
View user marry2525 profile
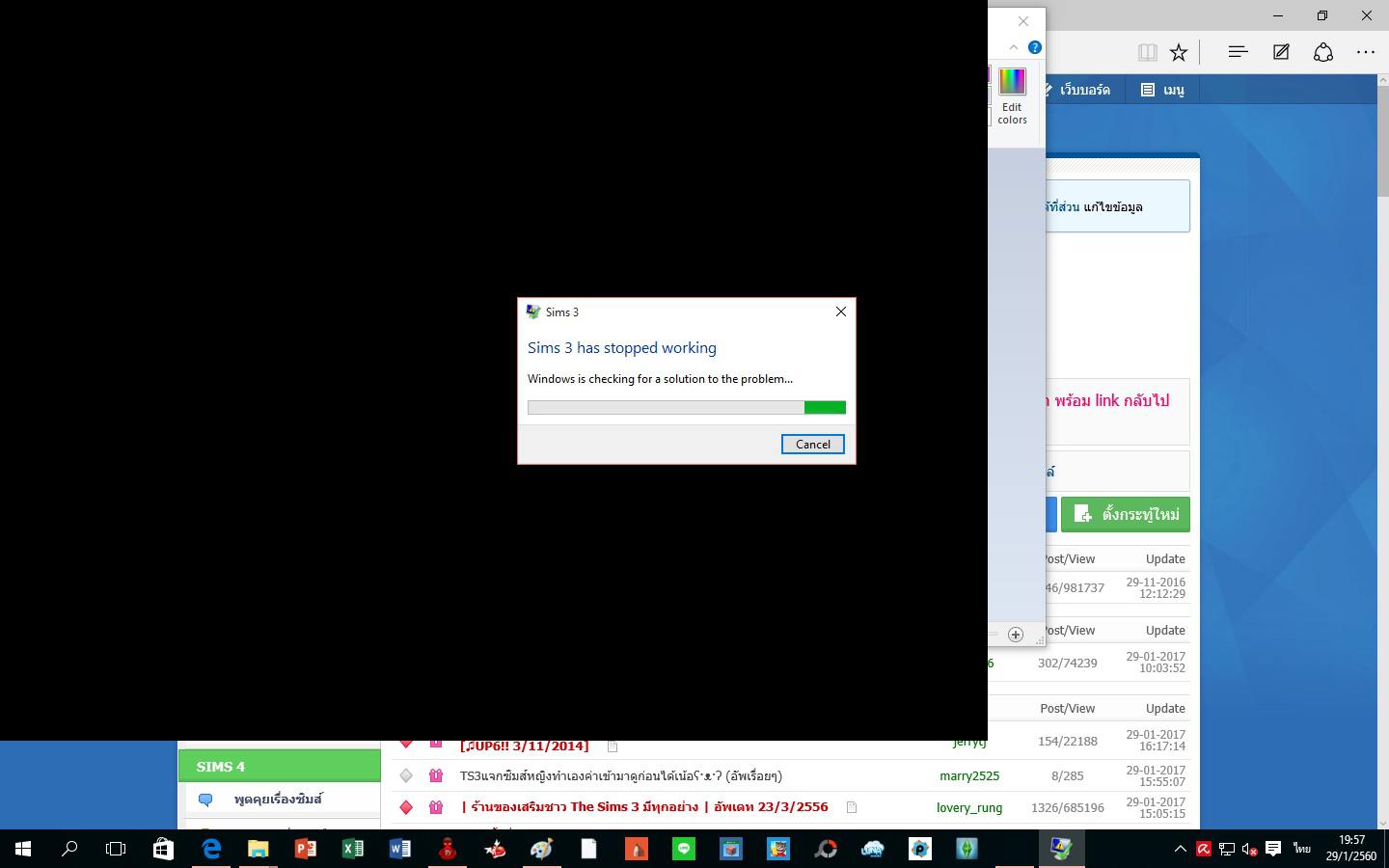coord(969,775)
